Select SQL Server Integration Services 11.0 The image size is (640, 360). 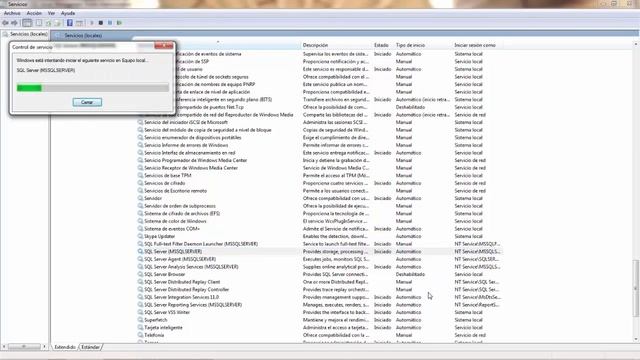click(182, 297)
